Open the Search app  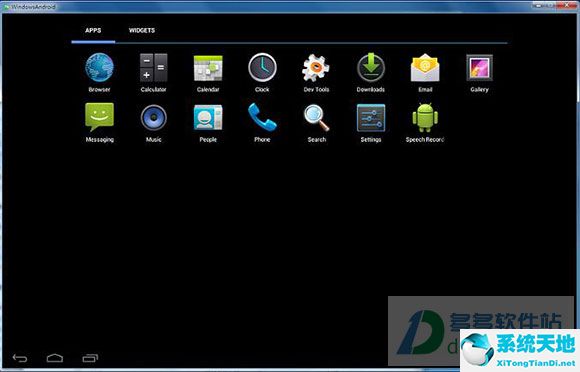317,122
